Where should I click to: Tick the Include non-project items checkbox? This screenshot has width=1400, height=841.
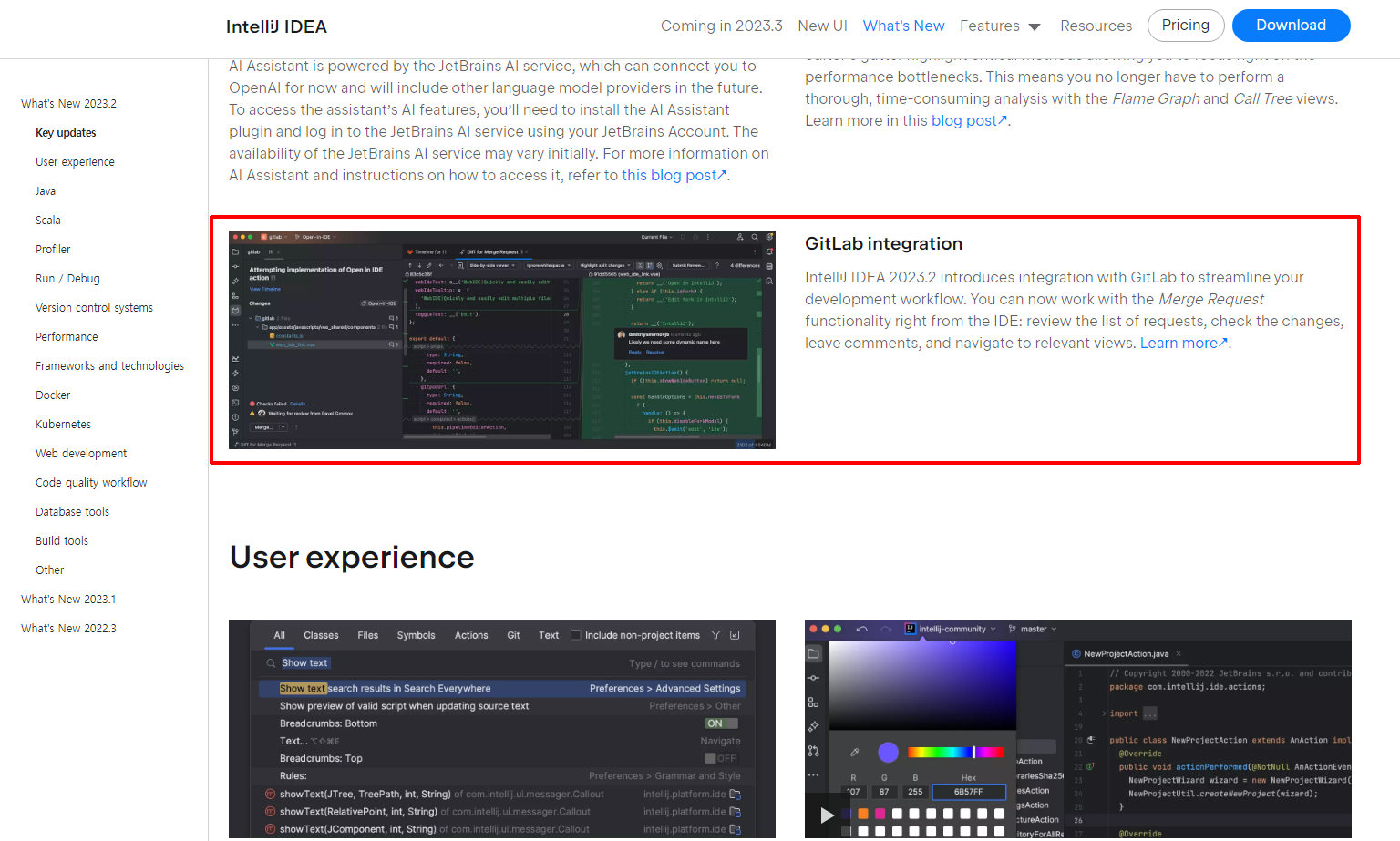tap(575, 635)
